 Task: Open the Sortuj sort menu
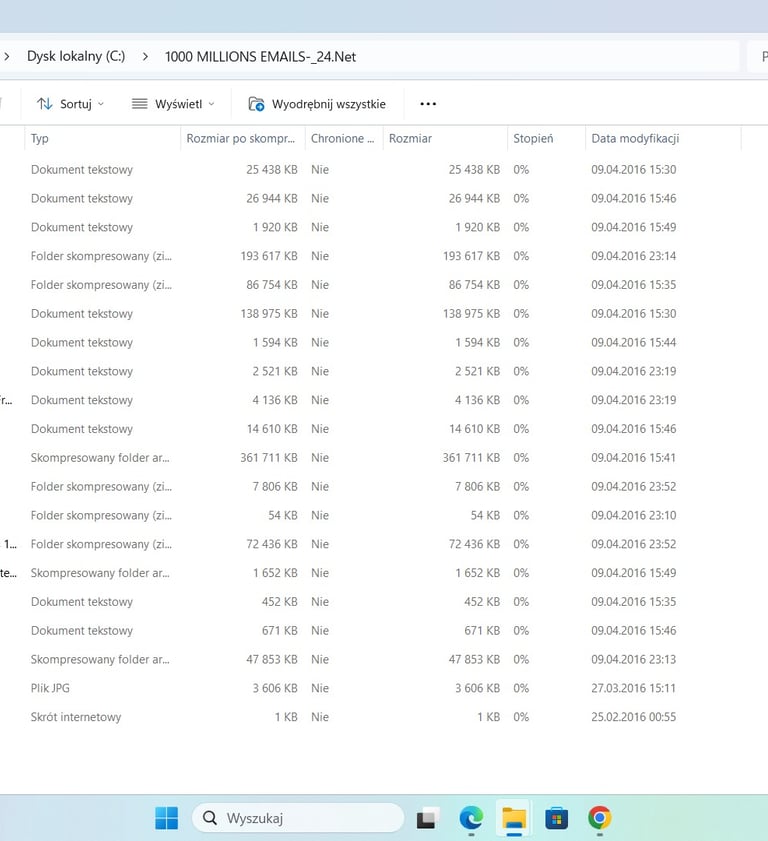coord(70,104)
